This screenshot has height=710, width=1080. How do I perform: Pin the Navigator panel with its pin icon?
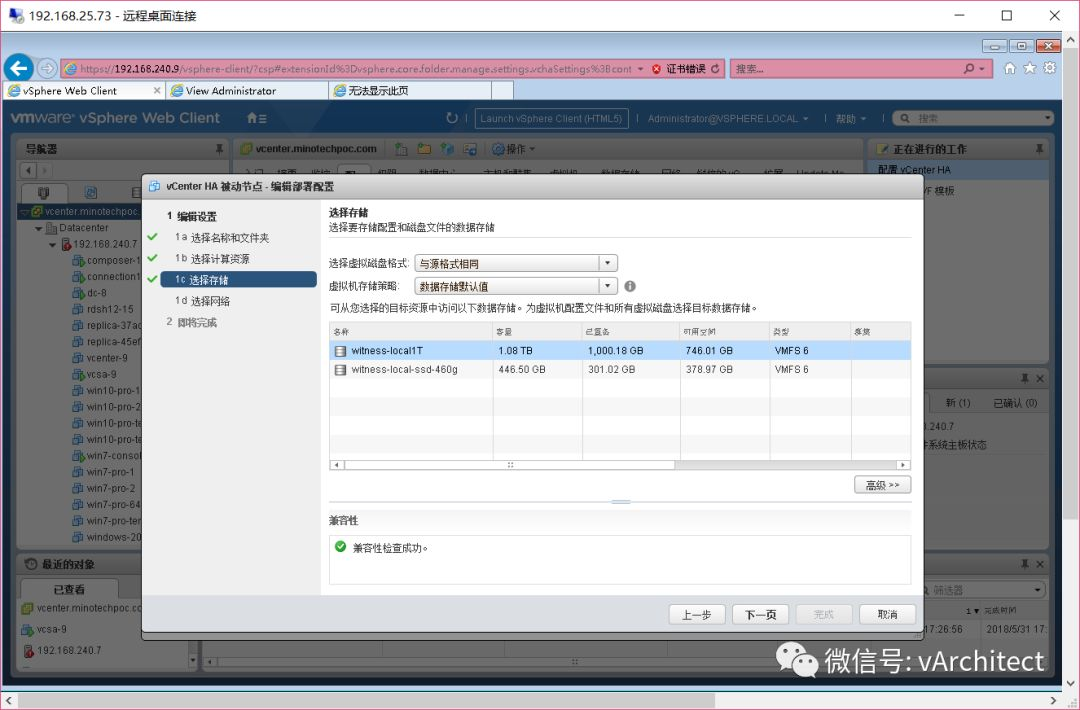(219, 149)
